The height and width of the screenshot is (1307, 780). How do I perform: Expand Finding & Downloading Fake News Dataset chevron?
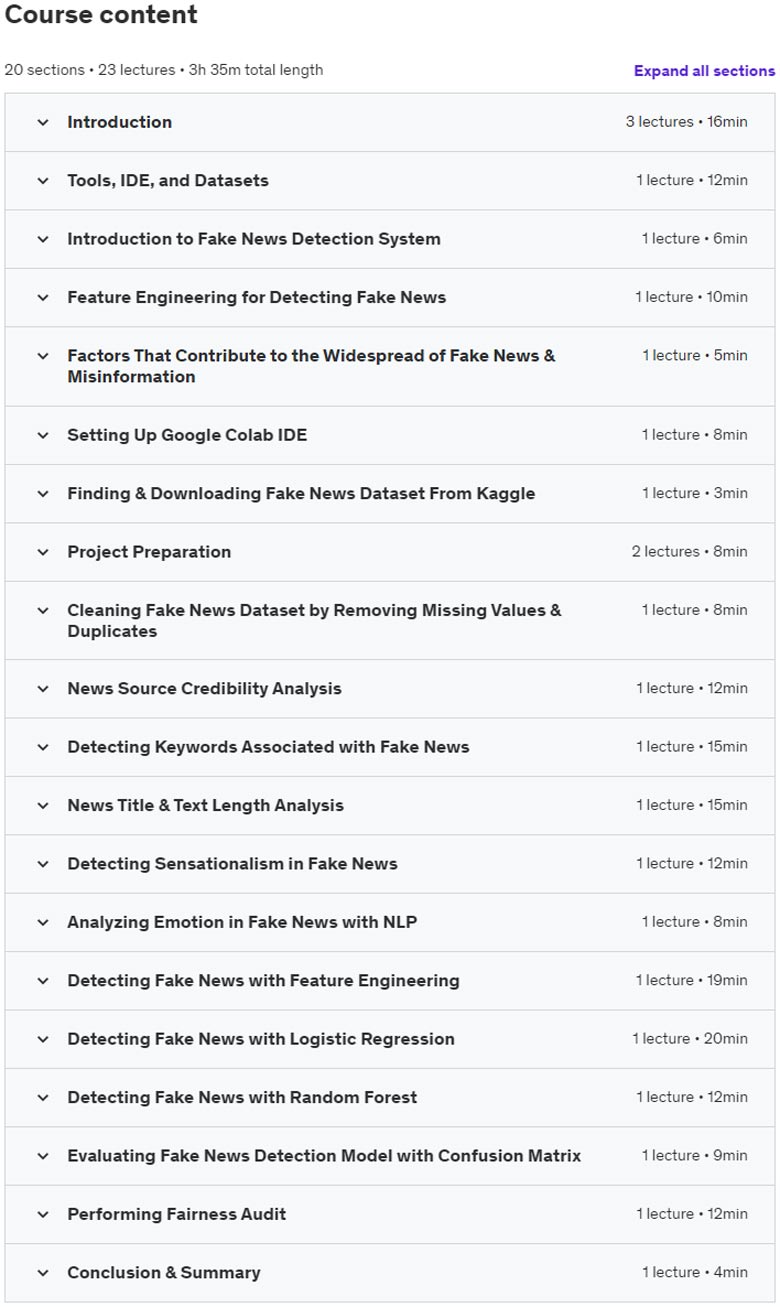[43, 493]
